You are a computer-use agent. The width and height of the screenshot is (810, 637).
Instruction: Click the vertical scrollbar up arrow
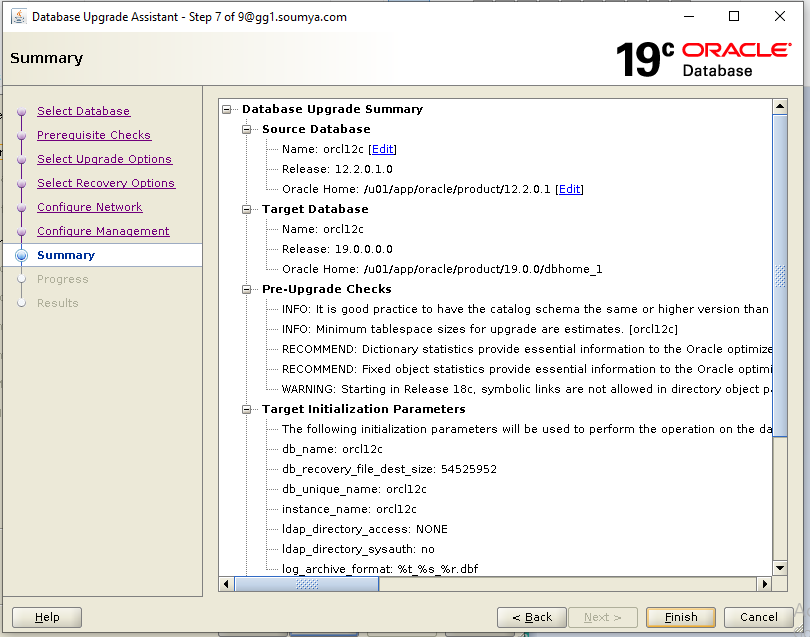coord(780,106)
